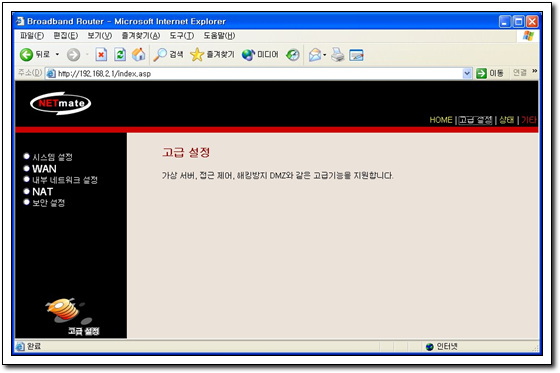Select the 고급 설정 top navigation link

tap(475, 120)
